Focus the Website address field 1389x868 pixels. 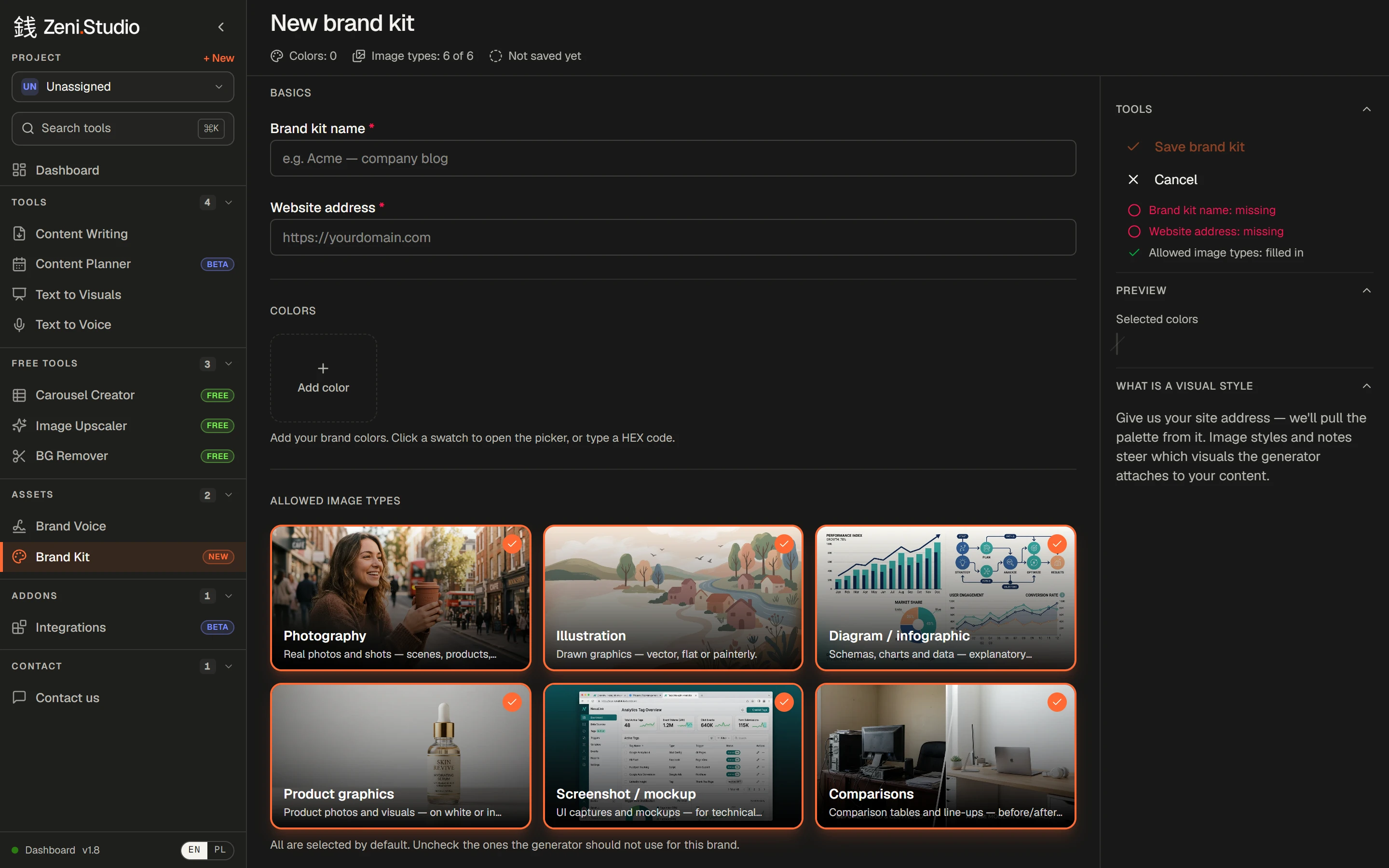[673, 237]
